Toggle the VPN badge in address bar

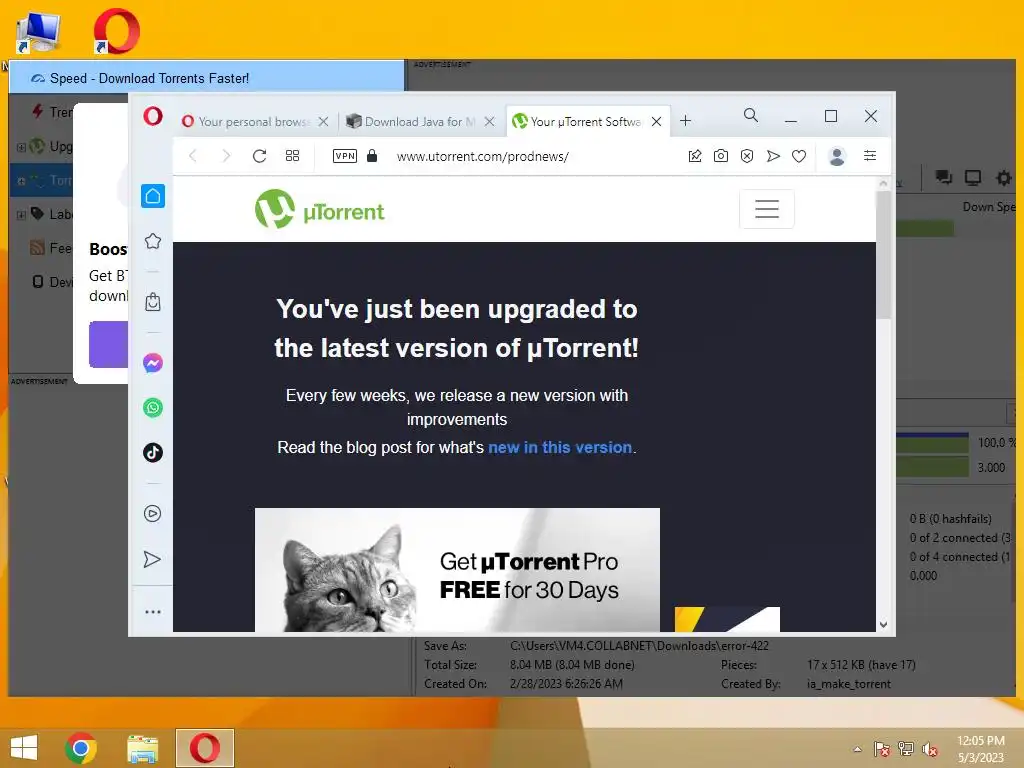345,156
